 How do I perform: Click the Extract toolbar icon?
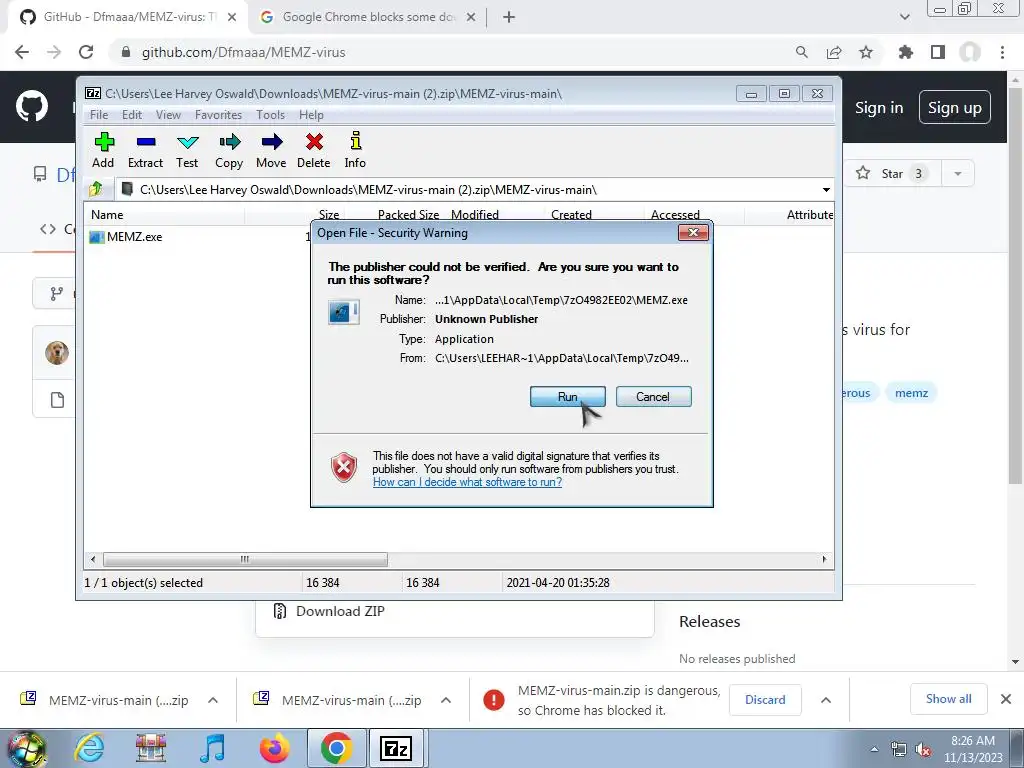point(145,150)
